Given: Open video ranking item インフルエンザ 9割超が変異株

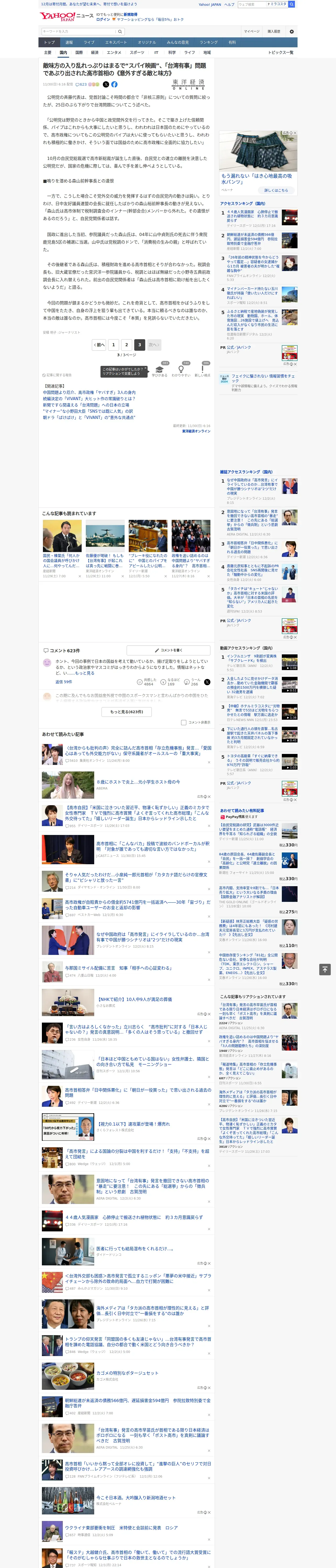Looking at the screenshot, I should point(252,658).
